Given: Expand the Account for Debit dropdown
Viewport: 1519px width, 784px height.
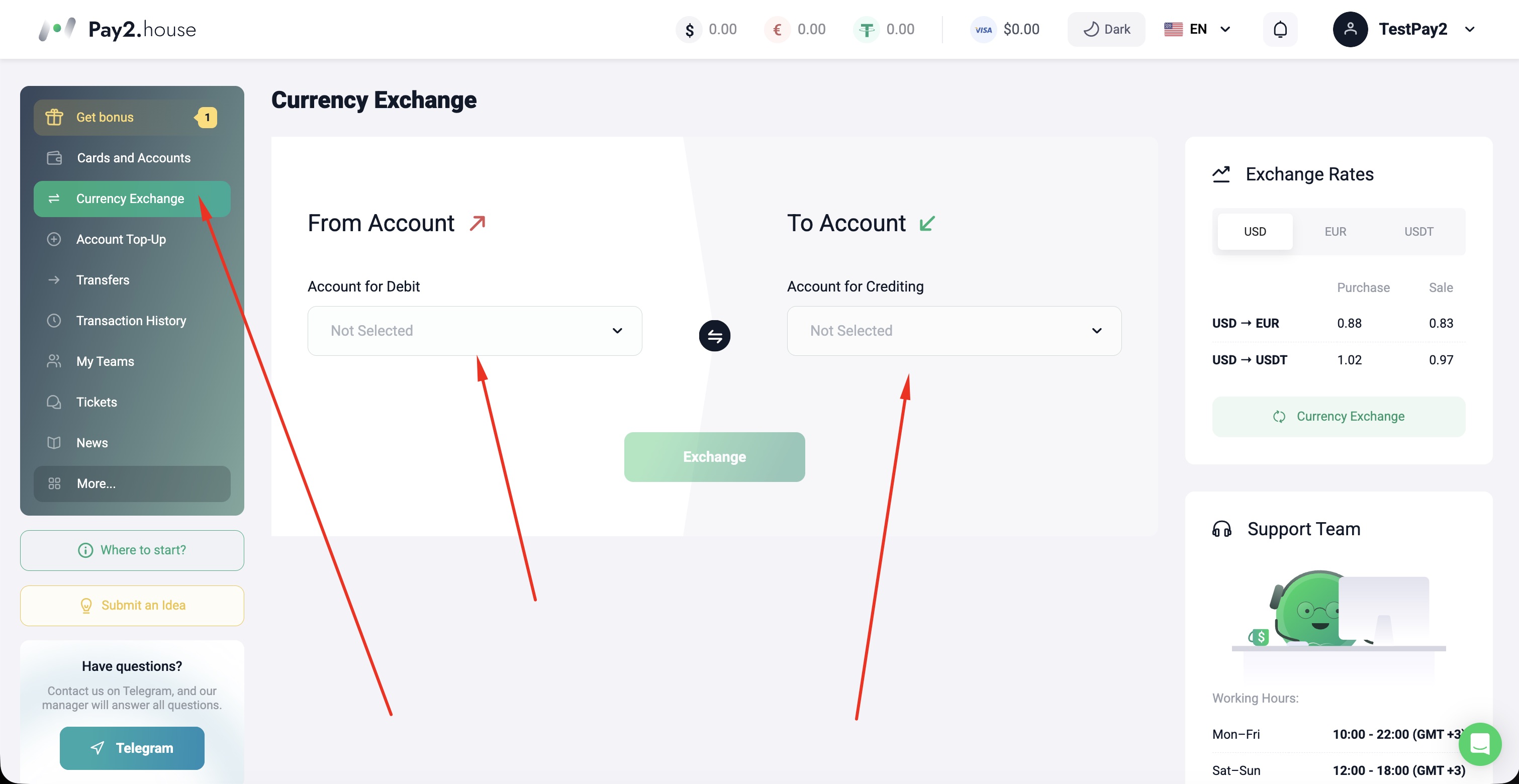Looking at the screenshot, I should pos(474,331).
